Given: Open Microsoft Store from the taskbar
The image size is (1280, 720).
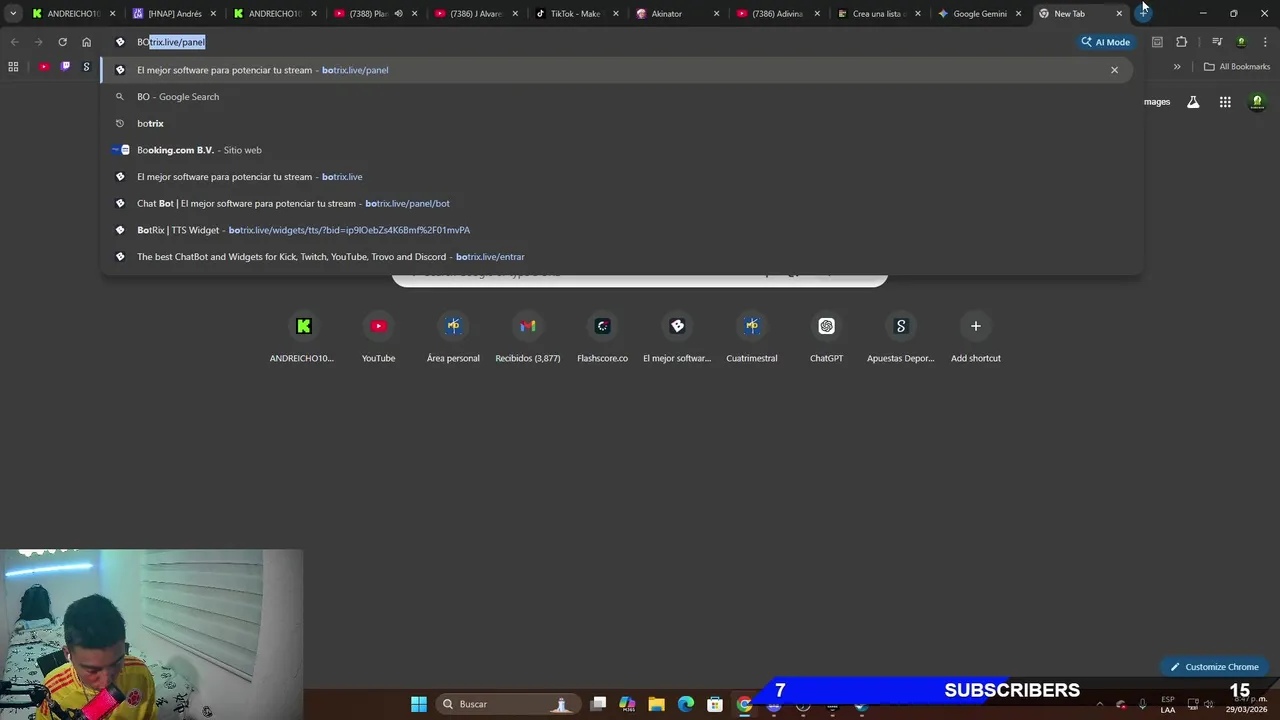Looking at the screenshot, I should pos(715,704).
